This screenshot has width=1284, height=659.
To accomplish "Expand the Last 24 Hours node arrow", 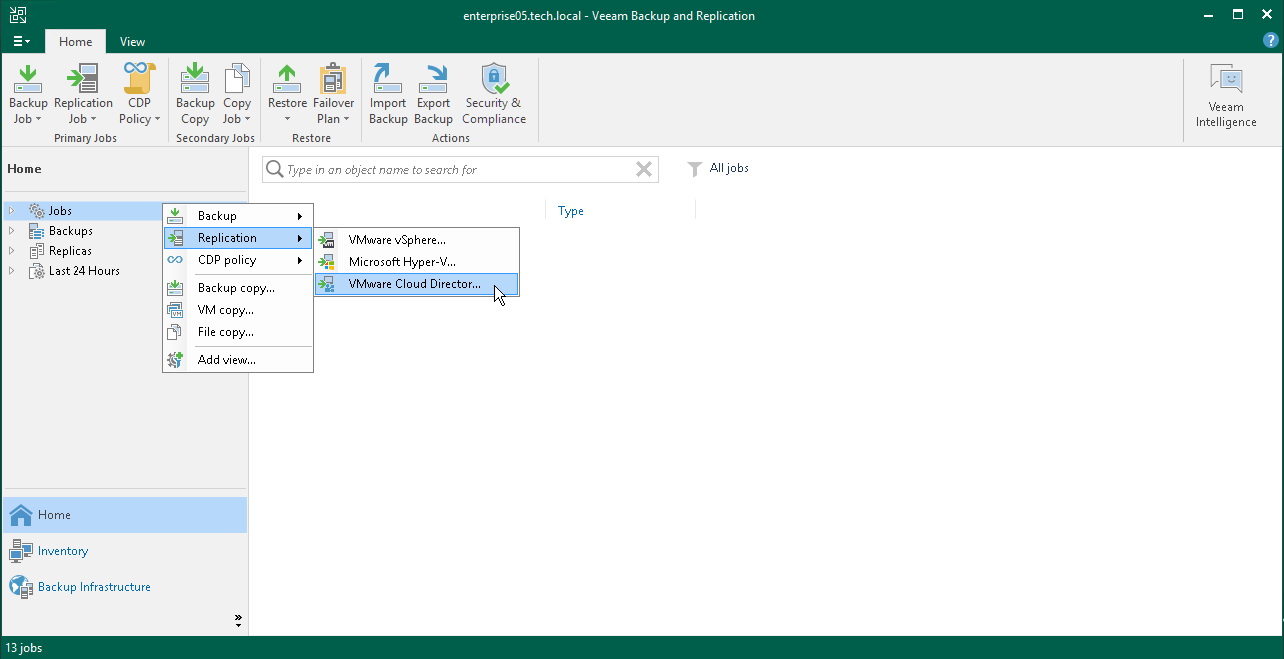I will coord(12,271).
